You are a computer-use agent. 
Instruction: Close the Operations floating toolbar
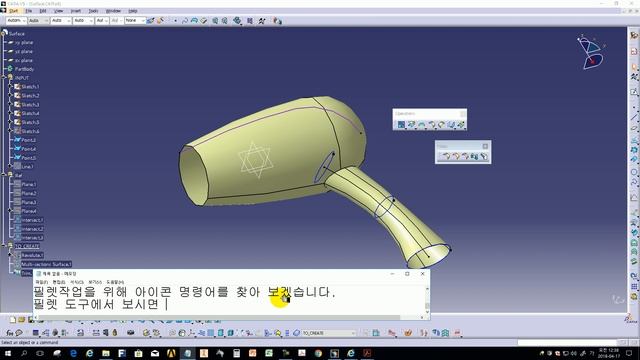(463, 113)
